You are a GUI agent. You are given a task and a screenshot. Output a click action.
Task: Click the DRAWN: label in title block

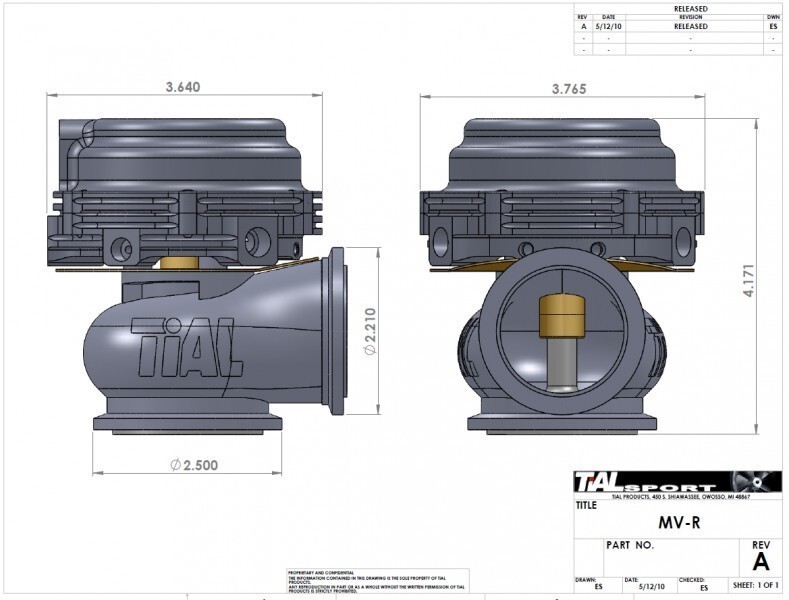pyautogui.click(x=585, y=580)
